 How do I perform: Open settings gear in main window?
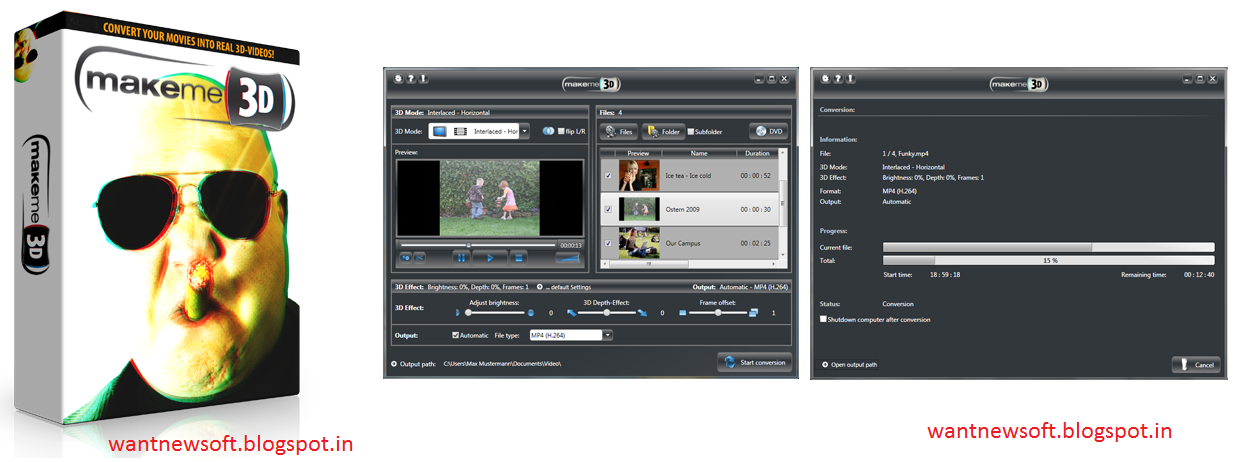[x=398, y=78]
